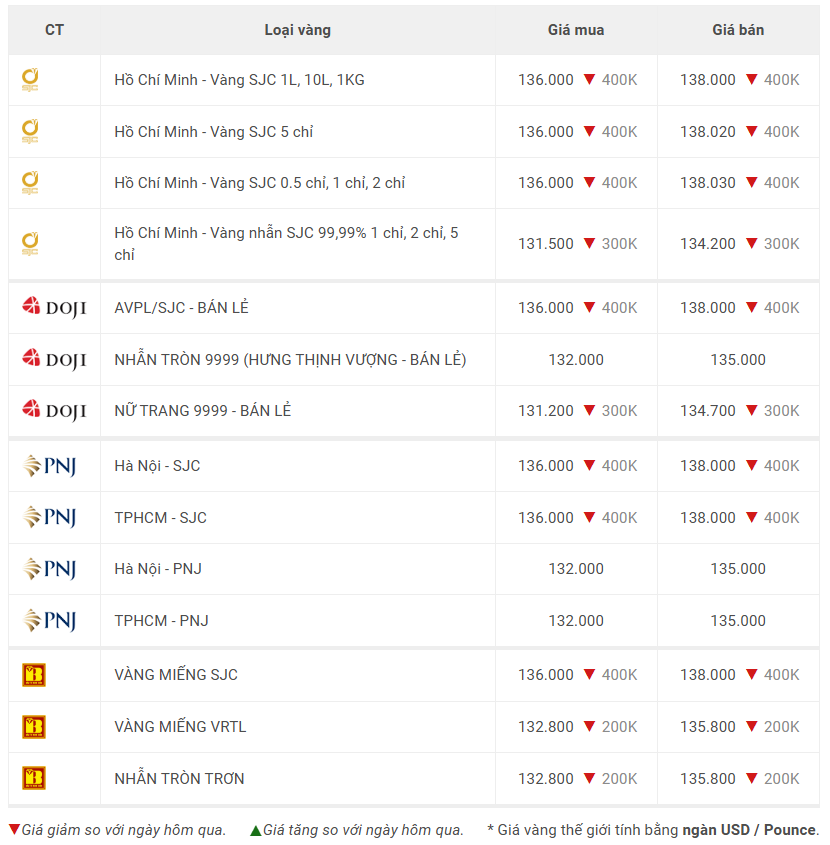Select DOJI logo in AVPL/SJC - BÁN LẺ row

coord(54,308)
